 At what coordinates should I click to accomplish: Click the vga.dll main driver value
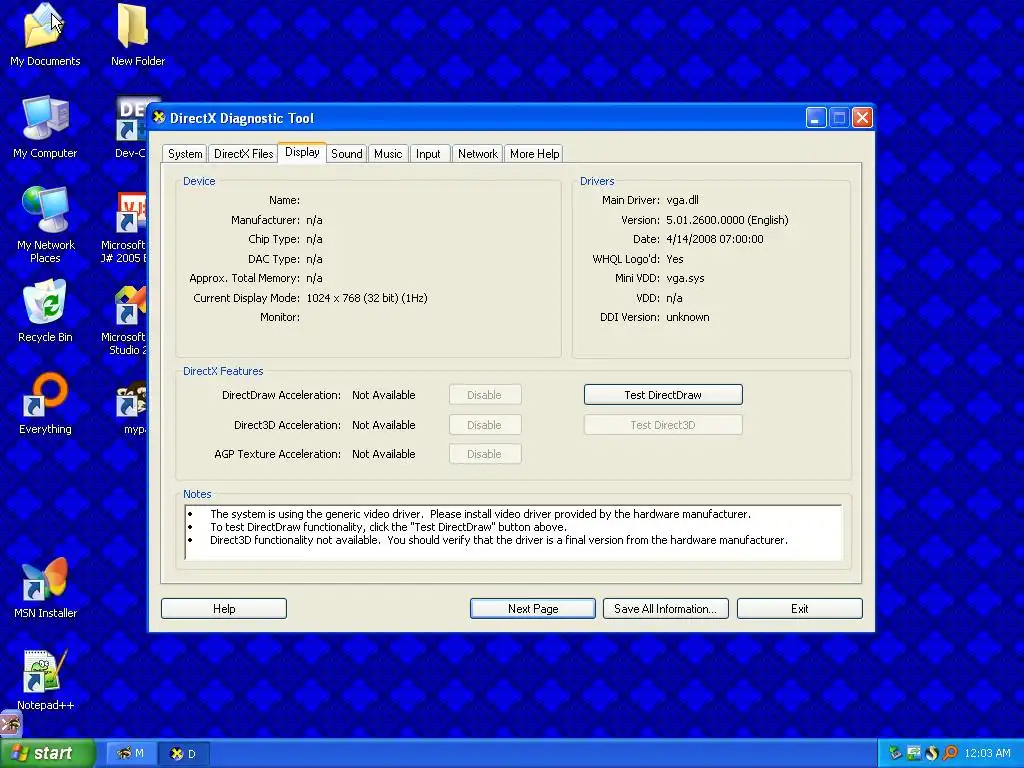(682, 200)
